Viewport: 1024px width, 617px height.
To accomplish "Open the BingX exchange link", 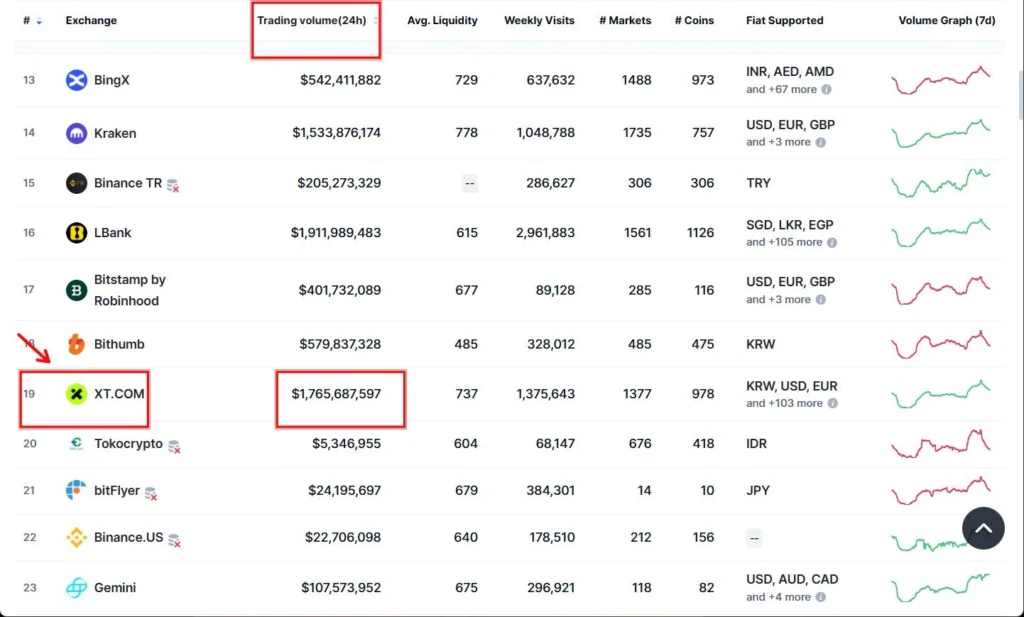I will [x=112, y=80].
